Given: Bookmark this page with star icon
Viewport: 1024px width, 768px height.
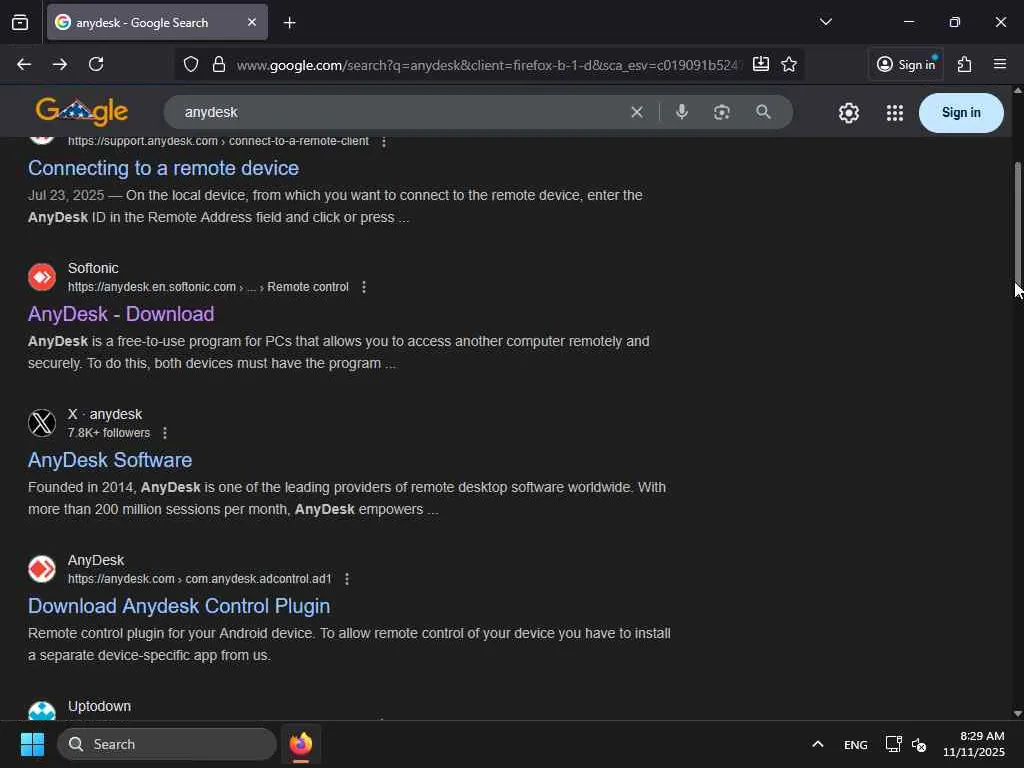Looking at the screenshot, I should point(789,64).
